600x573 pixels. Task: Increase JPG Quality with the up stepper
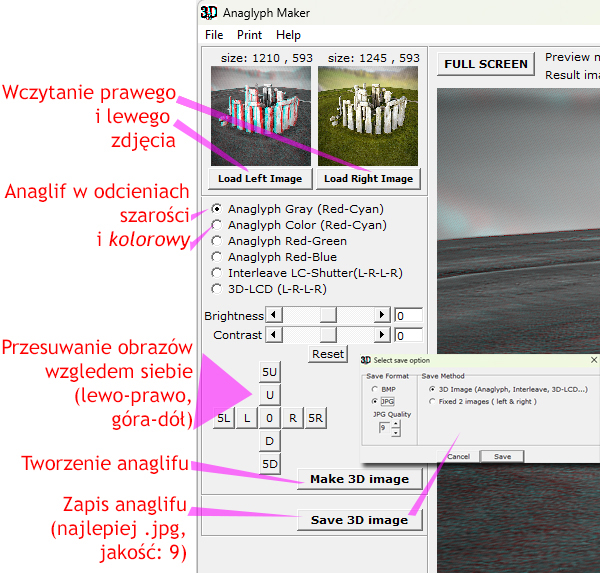[x=396, y=423]
